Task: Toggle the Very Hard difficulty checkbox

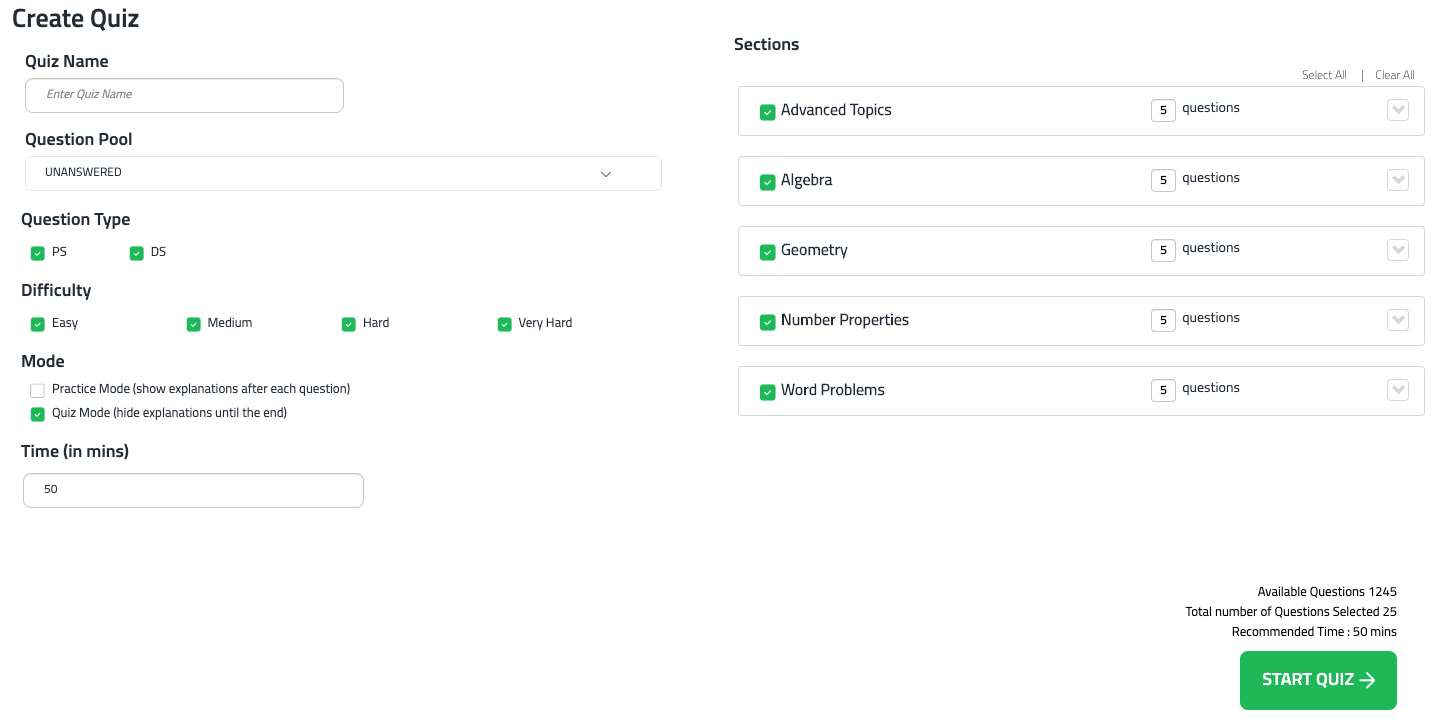Action: [505, 324]
